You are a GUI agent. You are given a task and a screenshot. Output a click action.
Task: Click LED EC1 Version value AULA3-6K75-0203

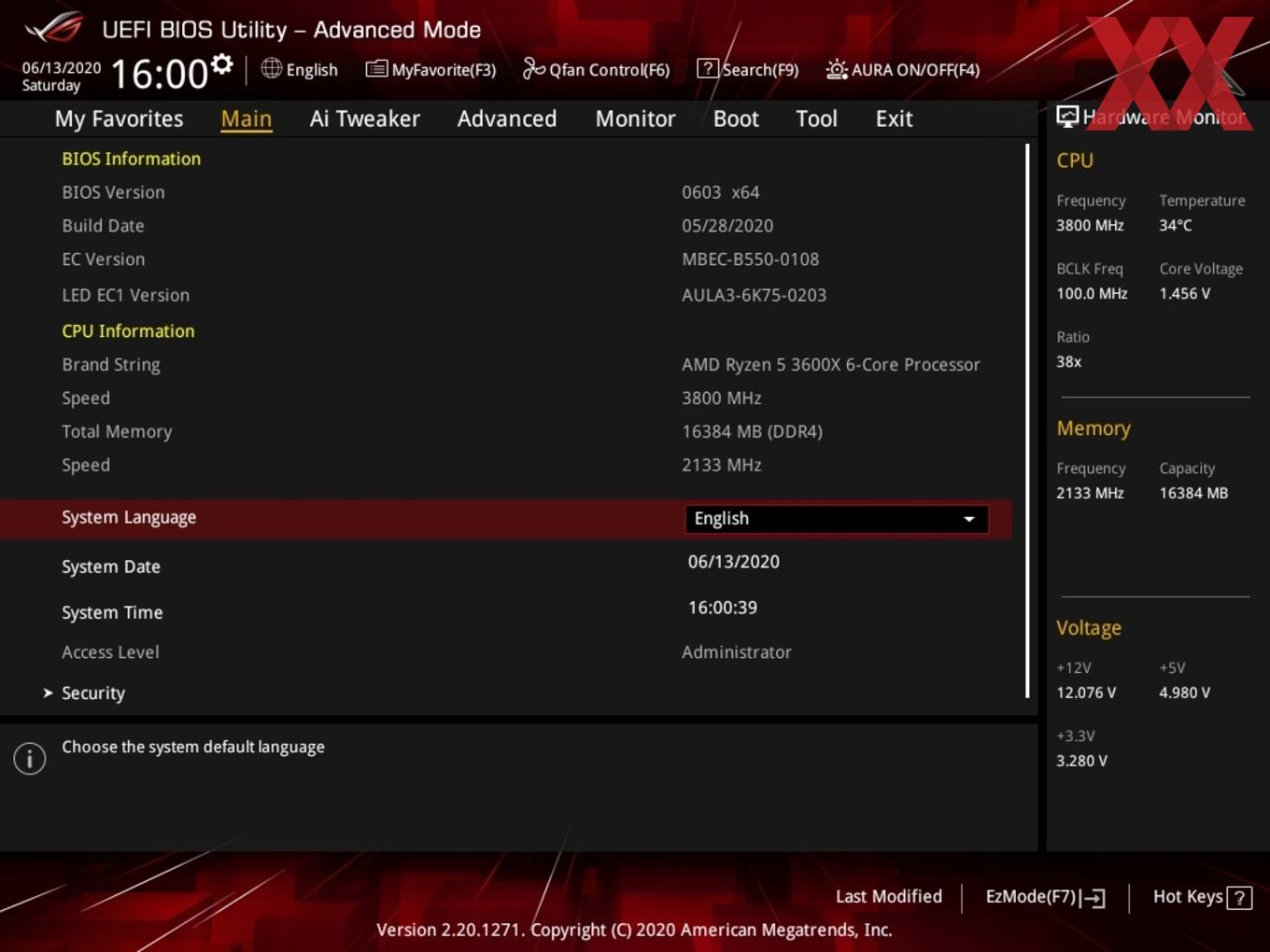coord(754,295)
